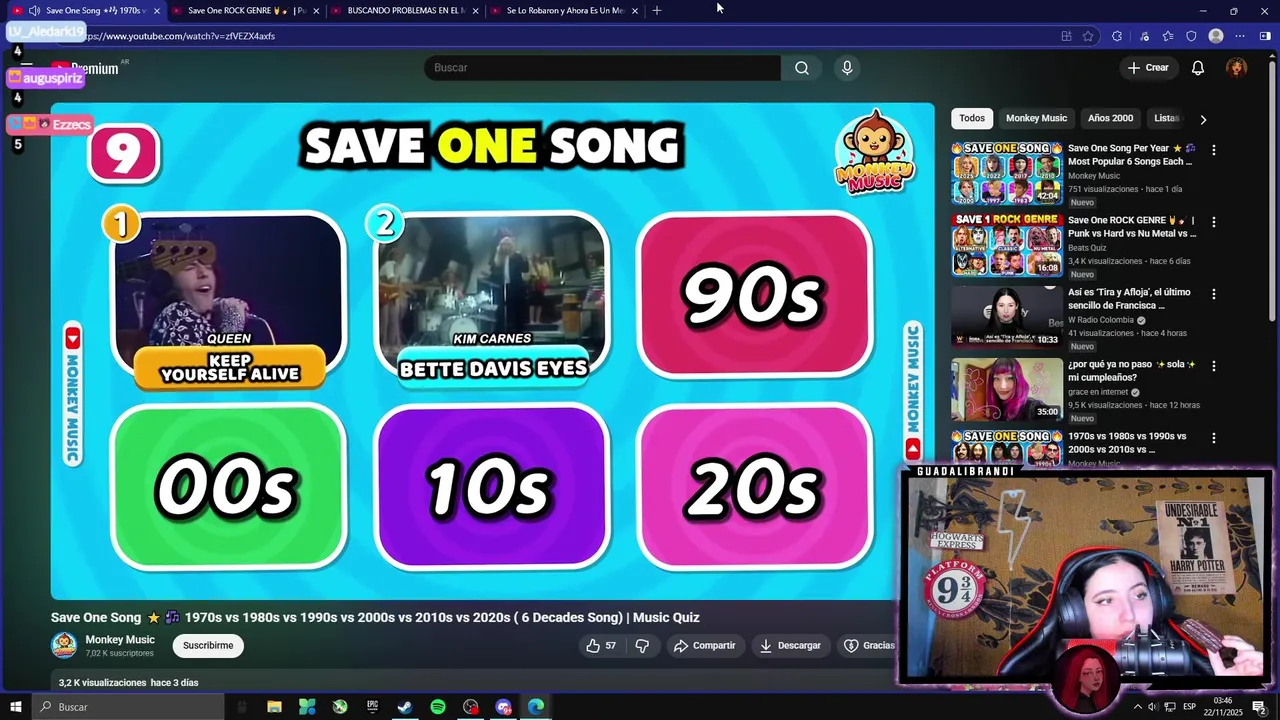Click the browser address bar URL

coord(180,36)
